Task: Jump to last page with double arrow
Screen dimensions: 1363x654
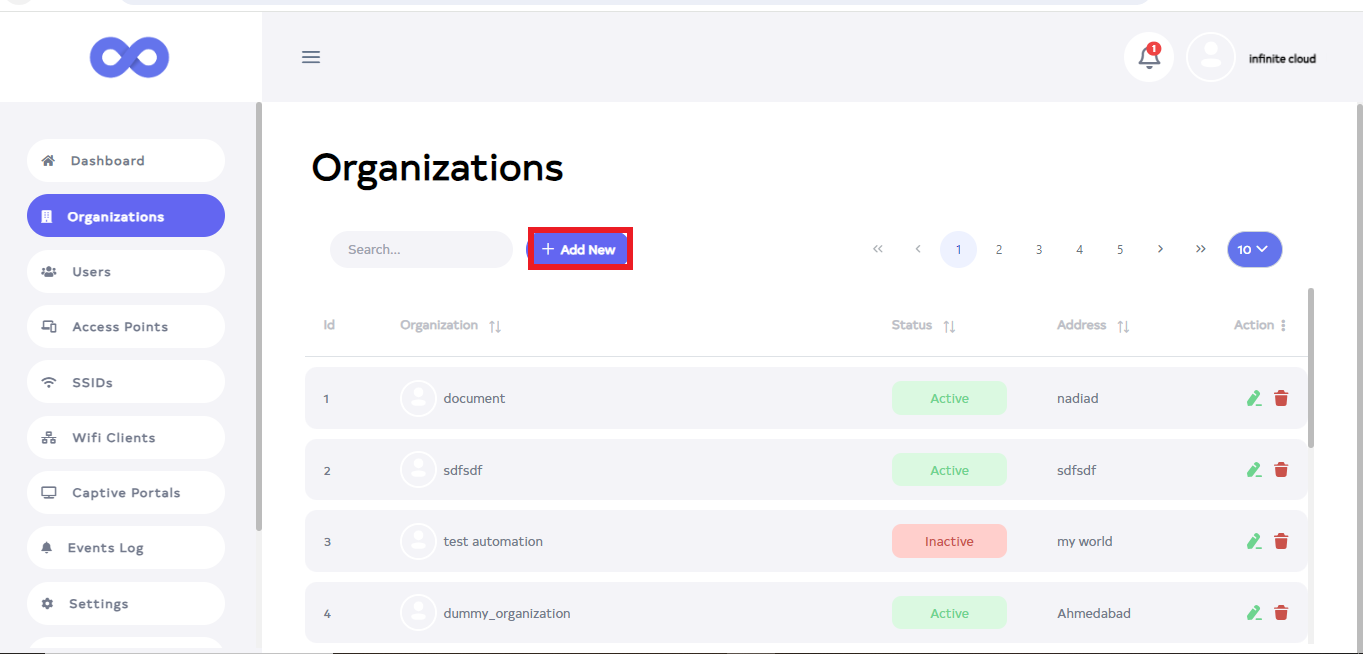Action: [1200, 249]
